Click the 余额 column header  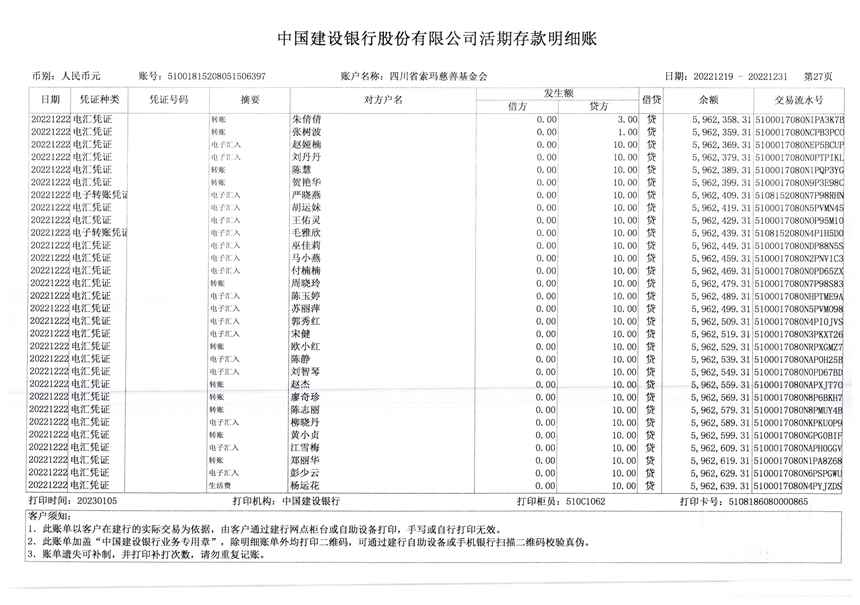click(709, 99)
